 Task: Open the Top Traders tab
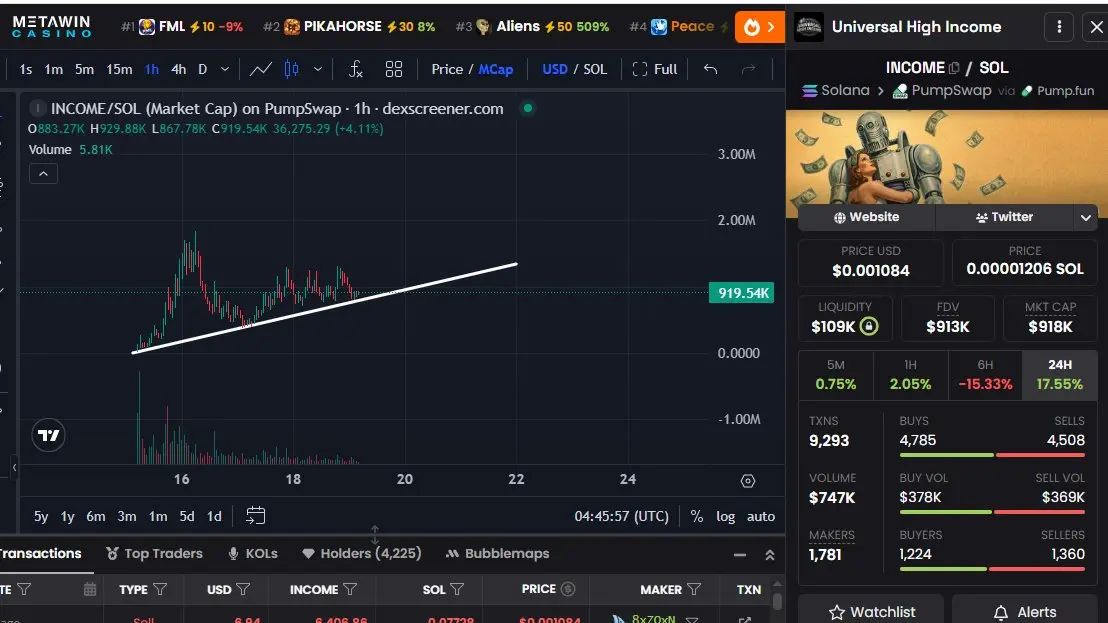point(154,554)
